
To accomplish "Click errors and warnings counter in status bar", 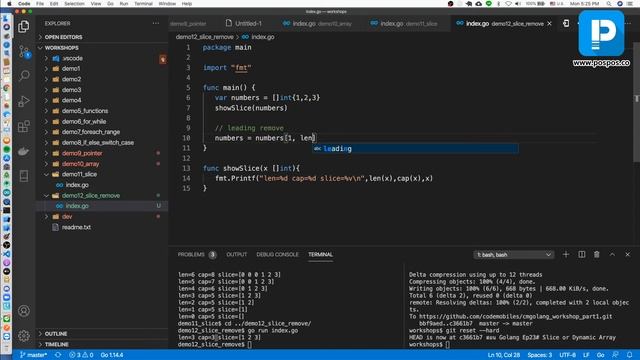I will pos(81,355).
